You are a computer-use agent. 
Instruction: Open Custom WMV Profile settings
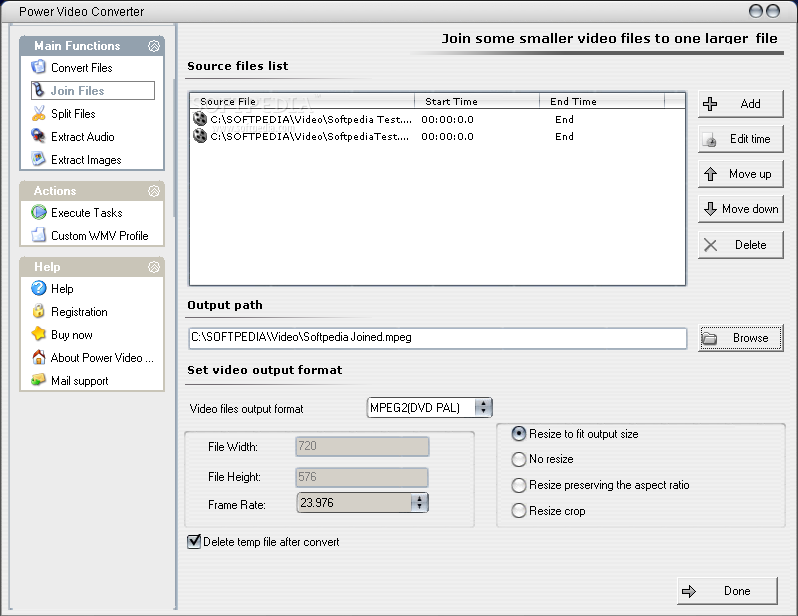(x=100, y=236)
